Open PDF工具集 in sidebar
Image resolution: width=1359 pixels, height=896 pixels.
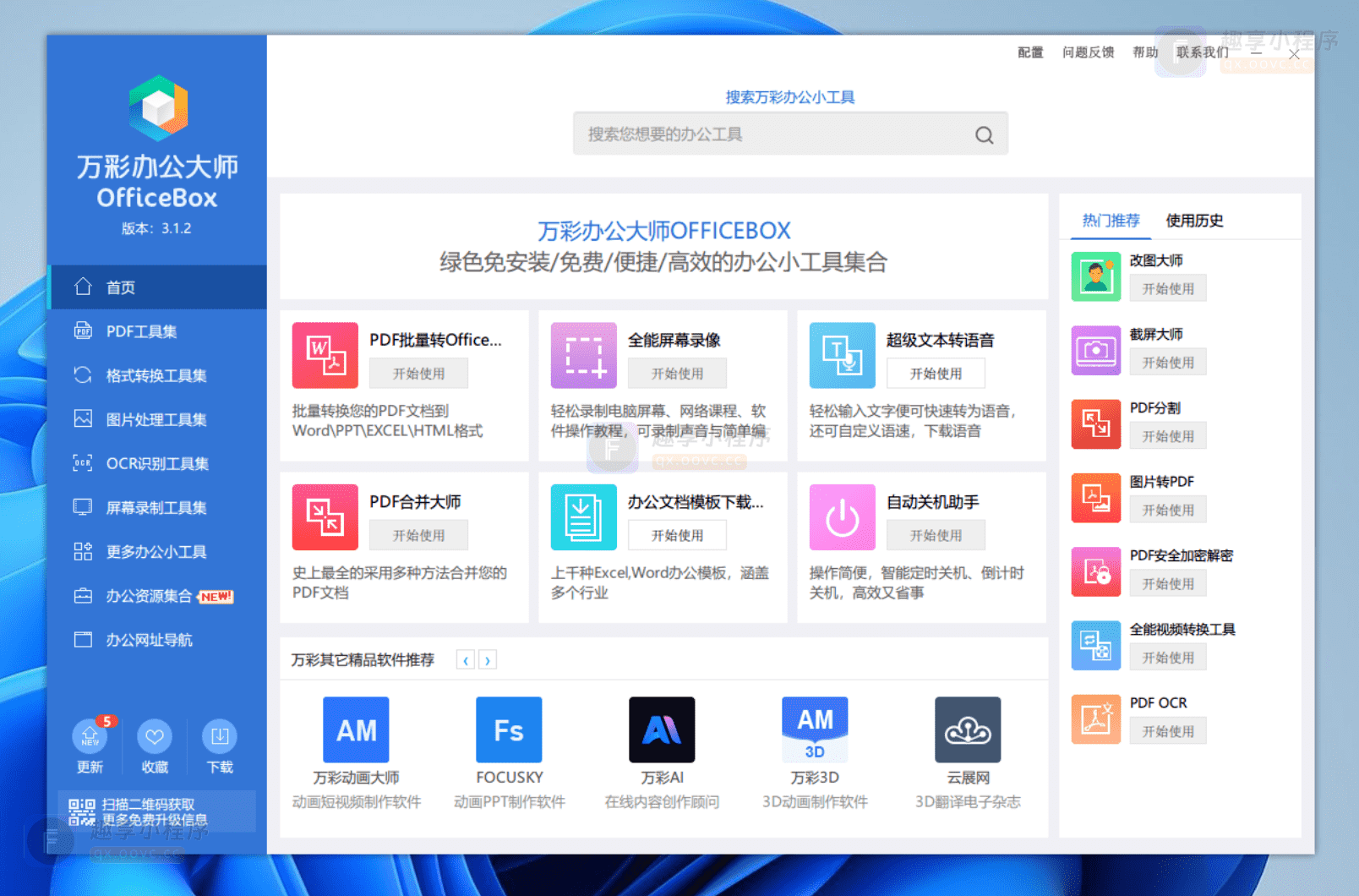157,331
